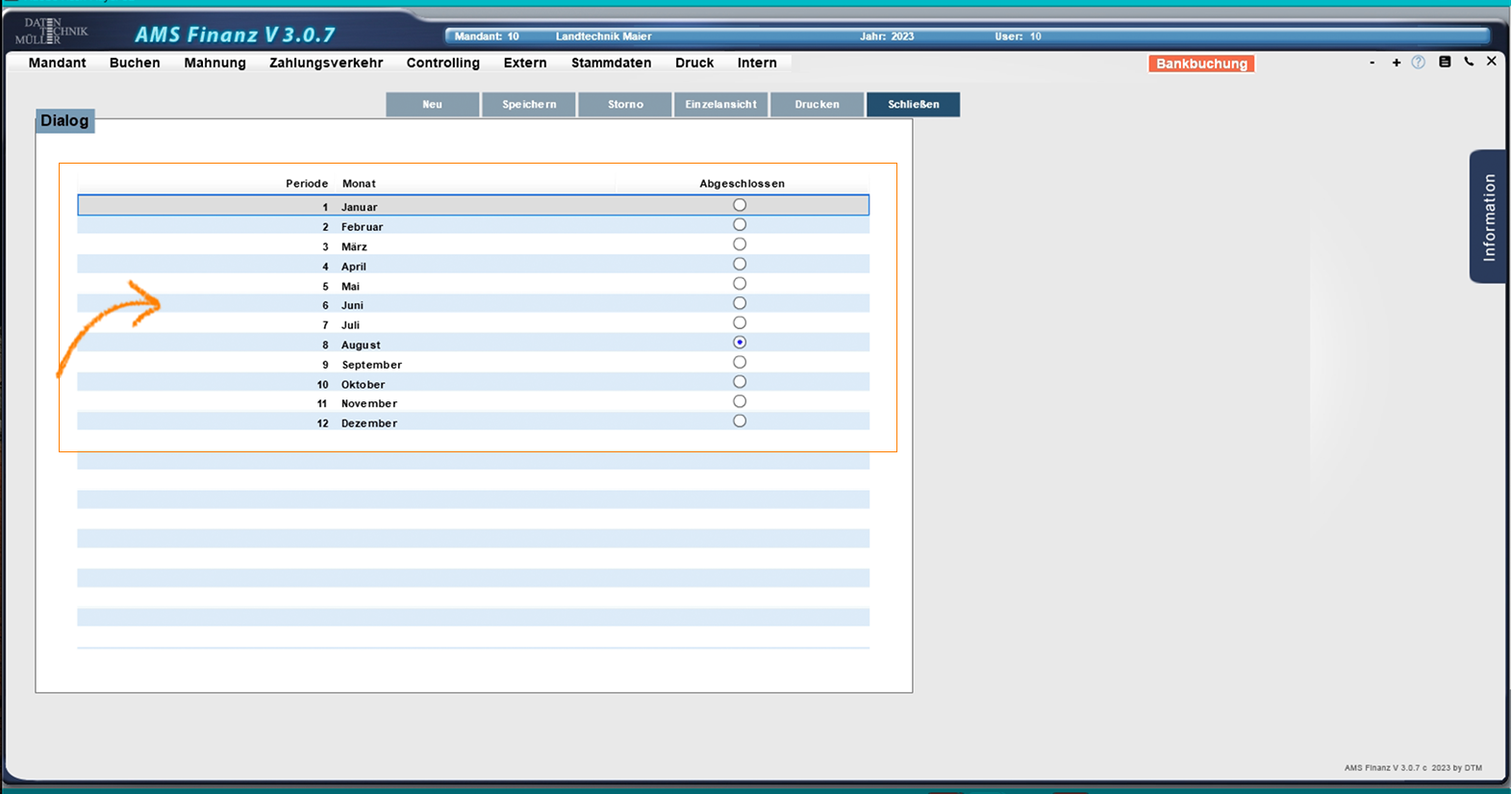Open the Controlling menu
The height and width of the screenshot is (794, 1512).
442,63
